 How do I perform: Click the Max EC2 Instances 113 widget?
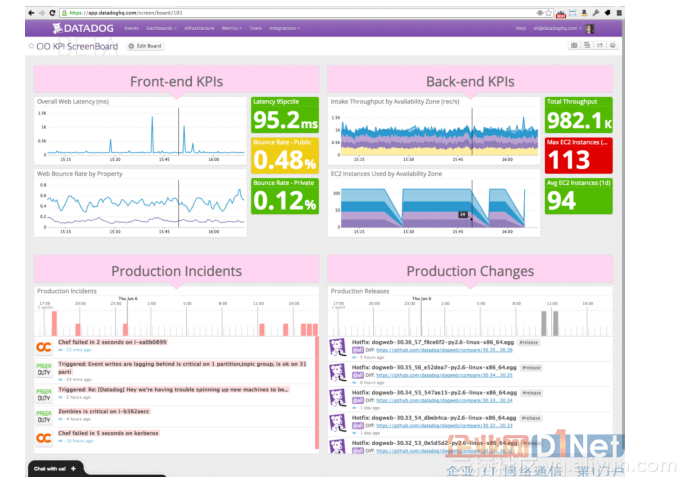coord(579,155)
